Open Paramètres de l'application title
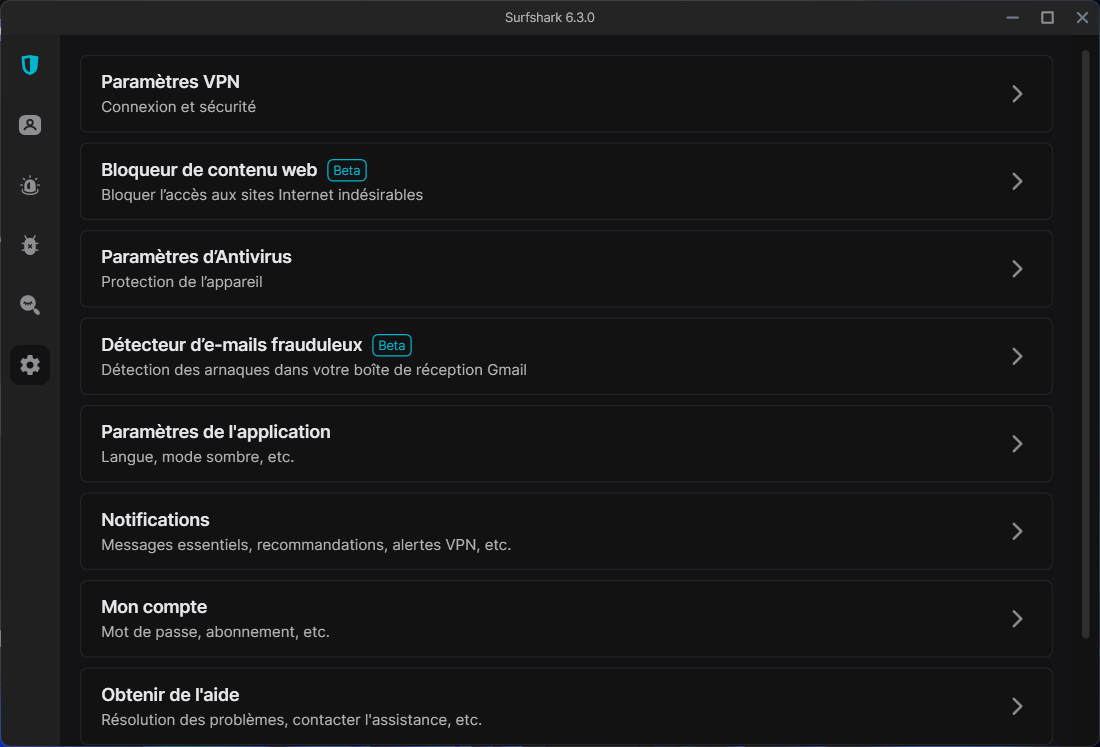This screenshot has height=747, width=1100. click(216, 432)
